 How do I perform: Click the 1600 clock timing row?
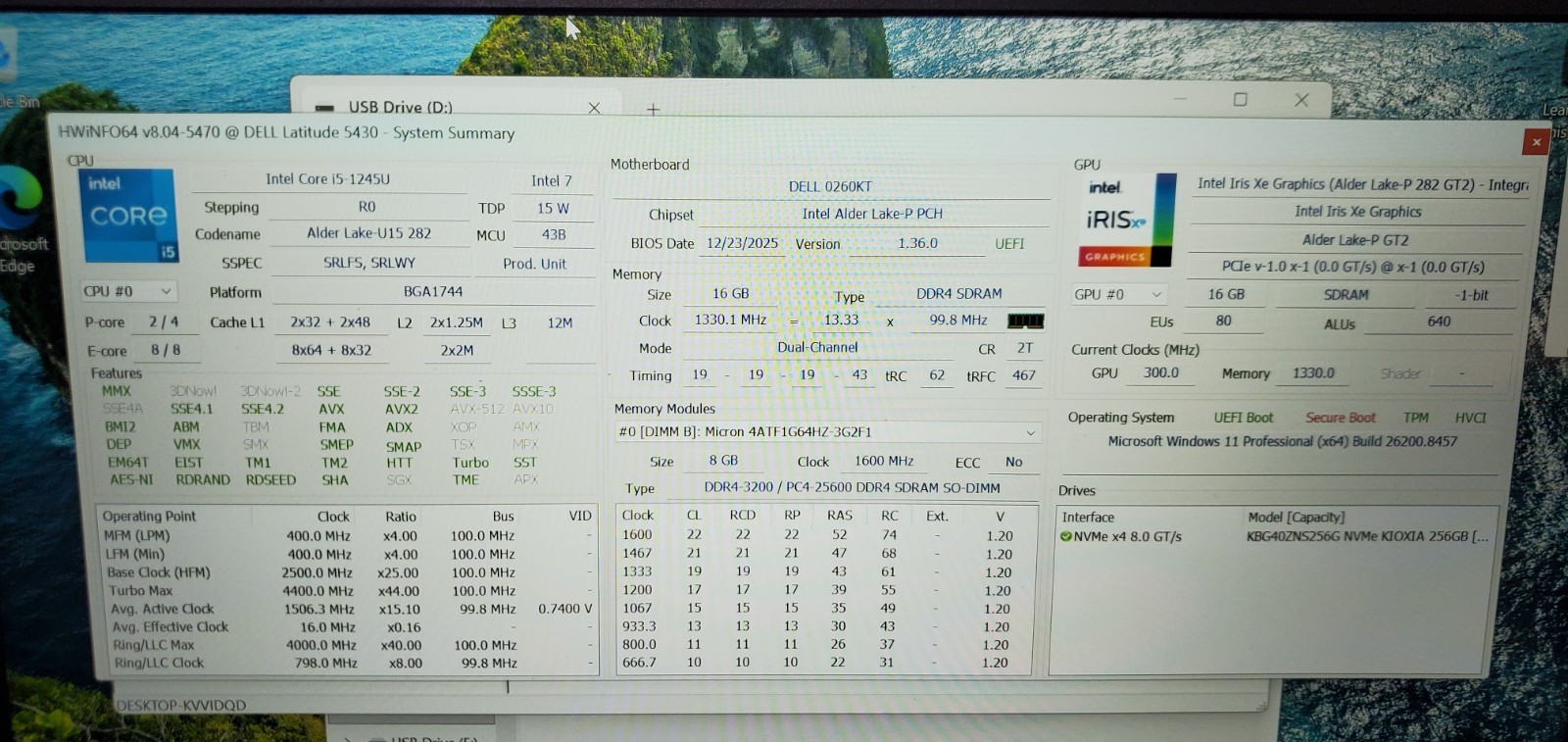pos(824,535)
